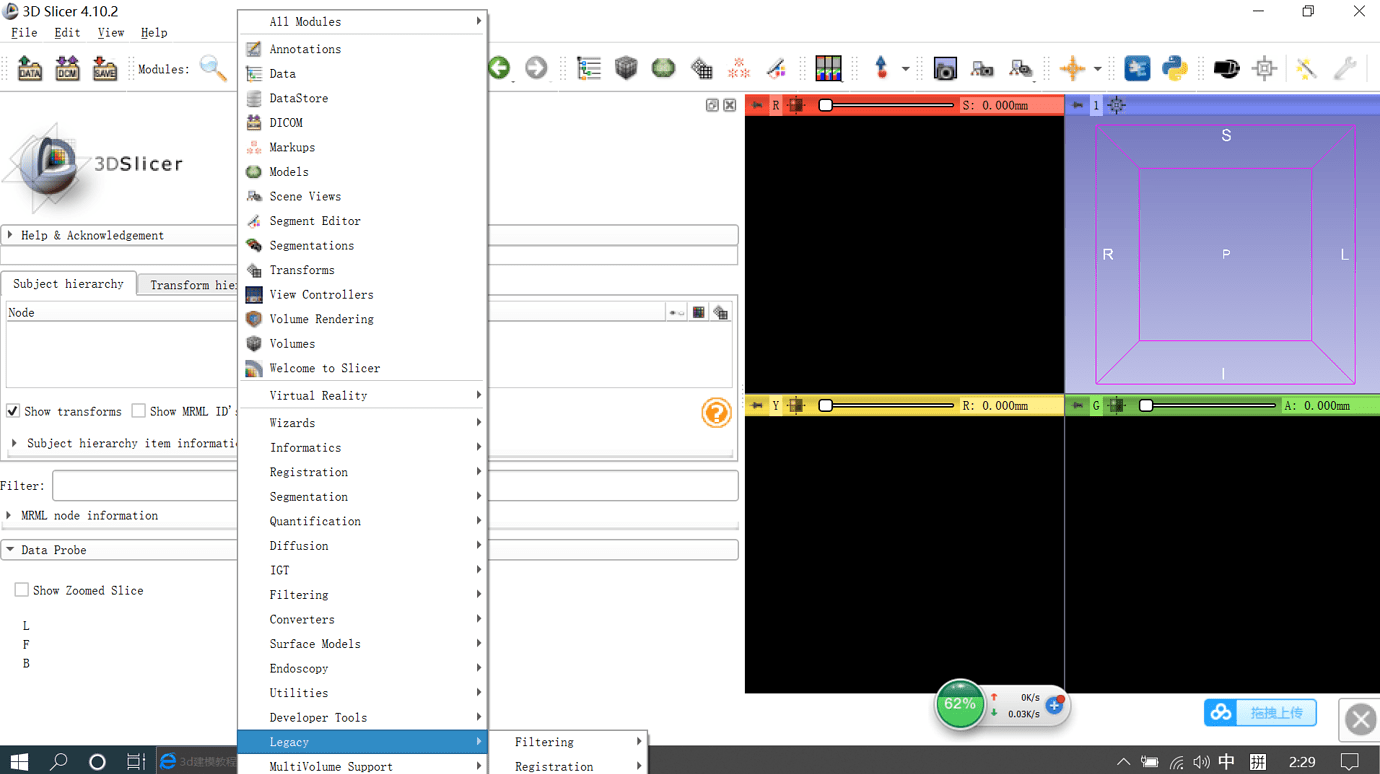Viewport: 1380px width, 774px height.
Task: Click the Load DICOM data toolbar icon
Action: 67,68
